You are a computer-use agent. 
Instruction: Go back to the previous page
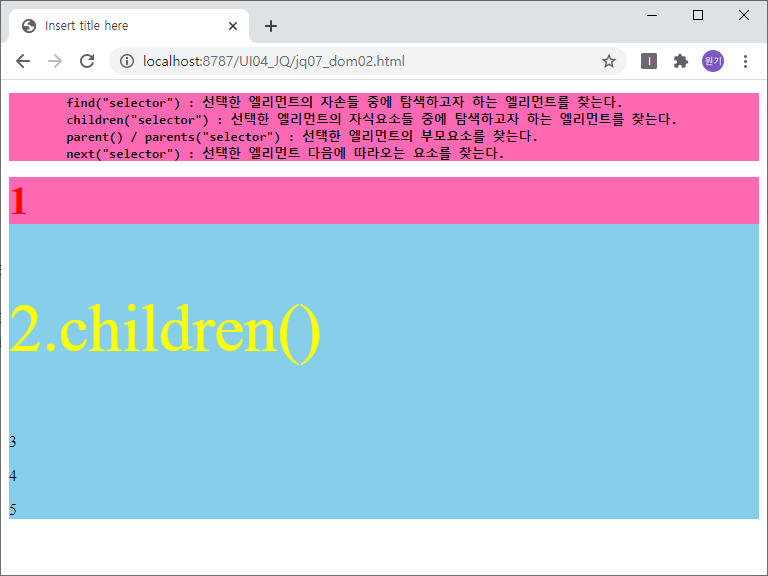point(23,61)
